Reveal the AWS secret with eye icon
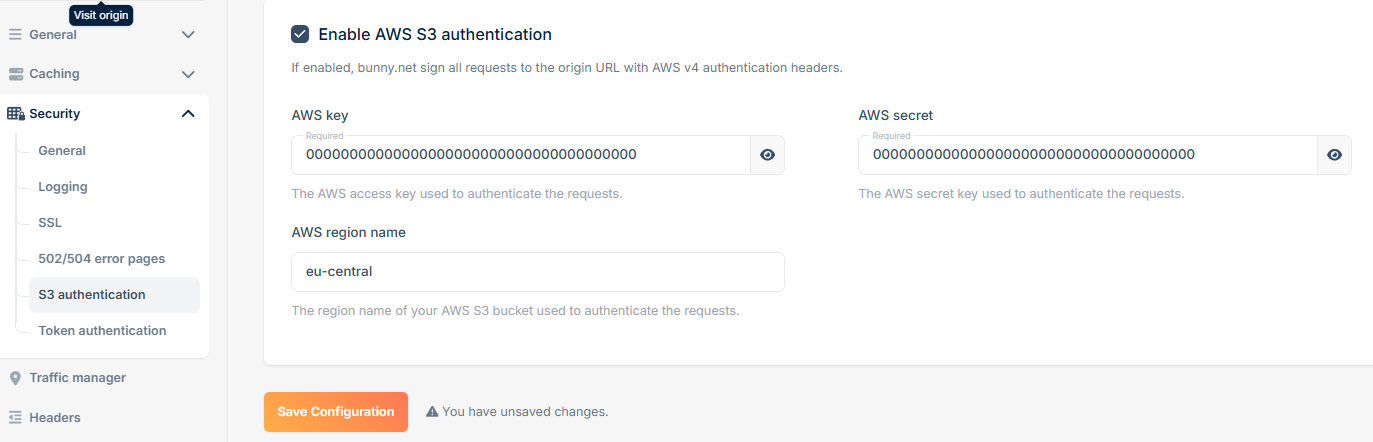The image size is (1373, 442). pyautogui.click(x=1334, y=155)
